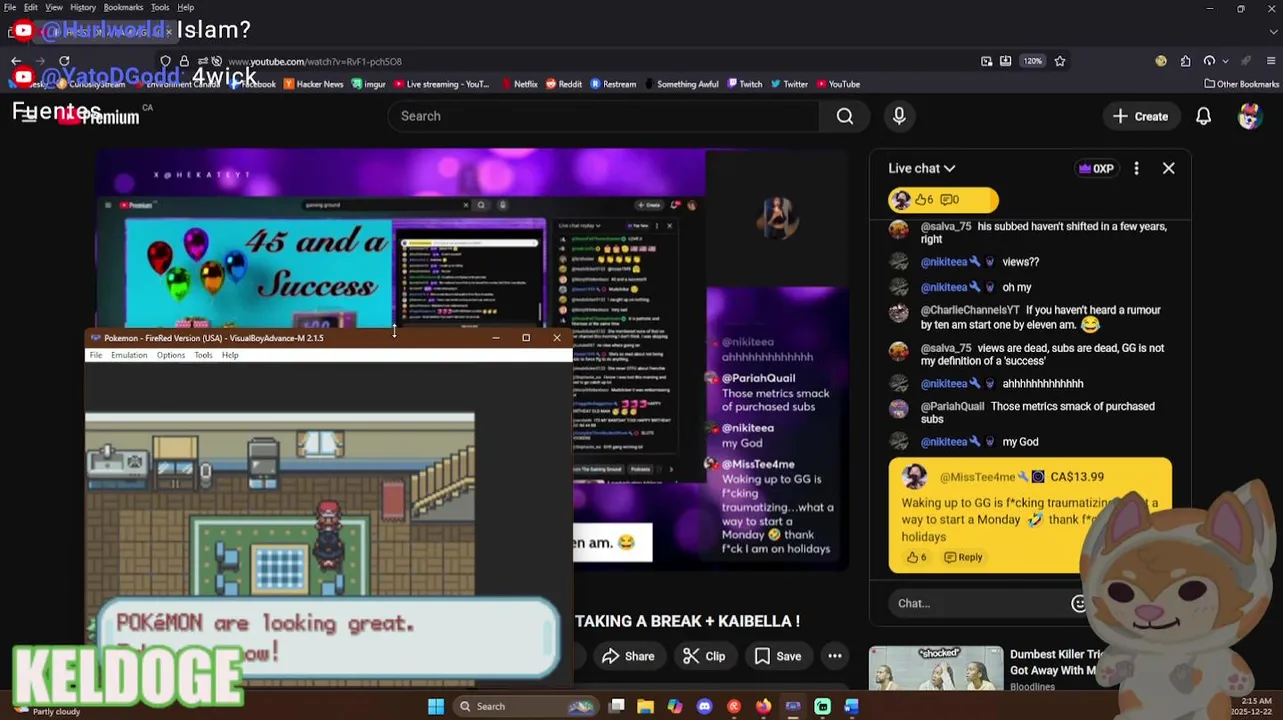Open Other Bookmarks folder

[x=1242, y=84]
